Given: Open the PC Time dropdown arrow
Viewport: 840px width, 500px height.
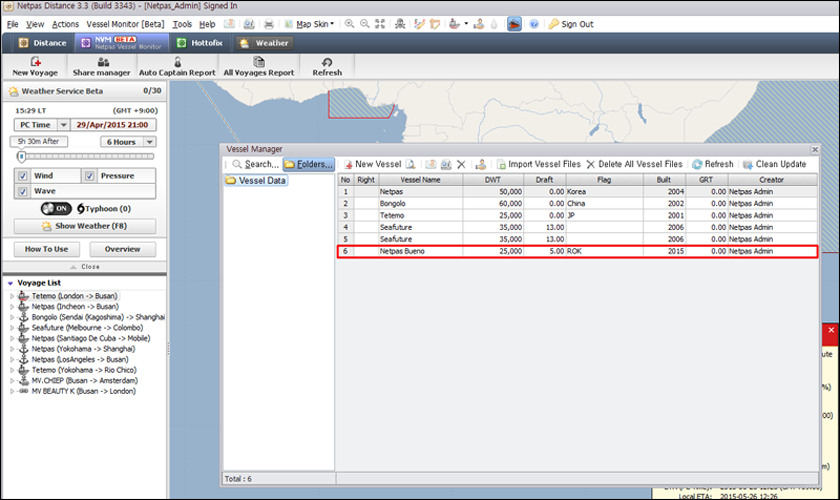Looking at the screenshot, I should [63, 125].
